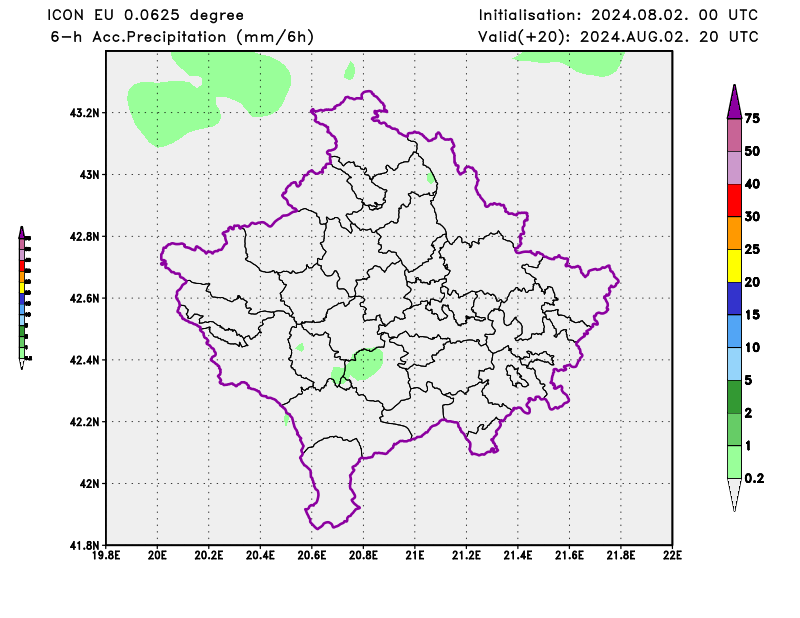Click the legend value 25
The width and height of the screenshot is (800, 618).
(752, 249)
